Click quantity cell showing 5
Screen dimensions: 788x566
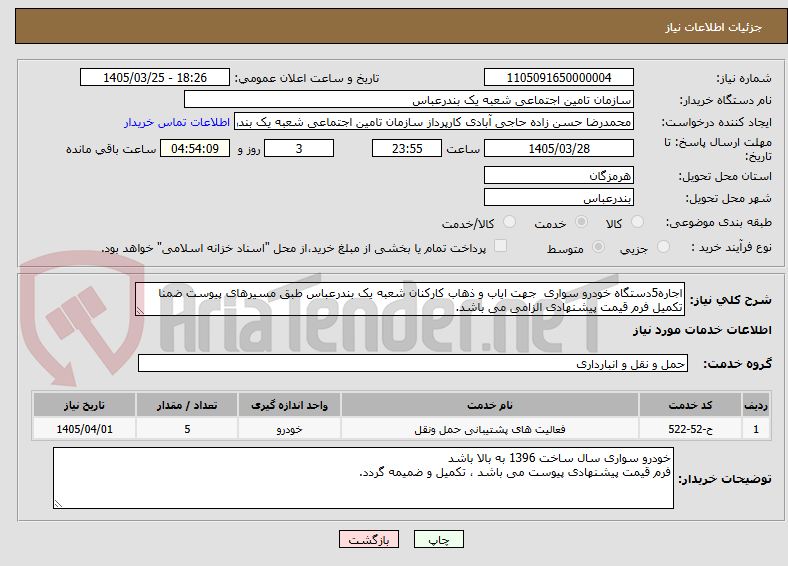coord(187,429)
